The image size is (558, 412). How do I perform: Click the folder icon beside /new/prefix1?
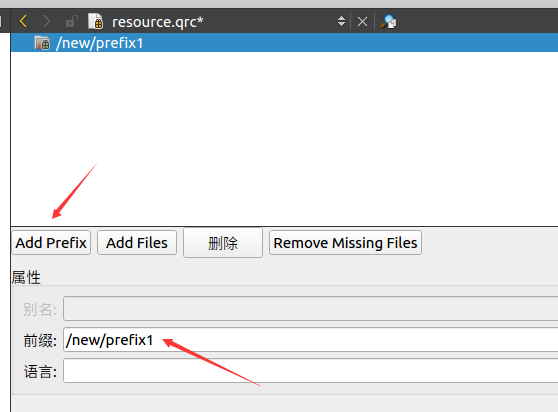tap(42, 43)
